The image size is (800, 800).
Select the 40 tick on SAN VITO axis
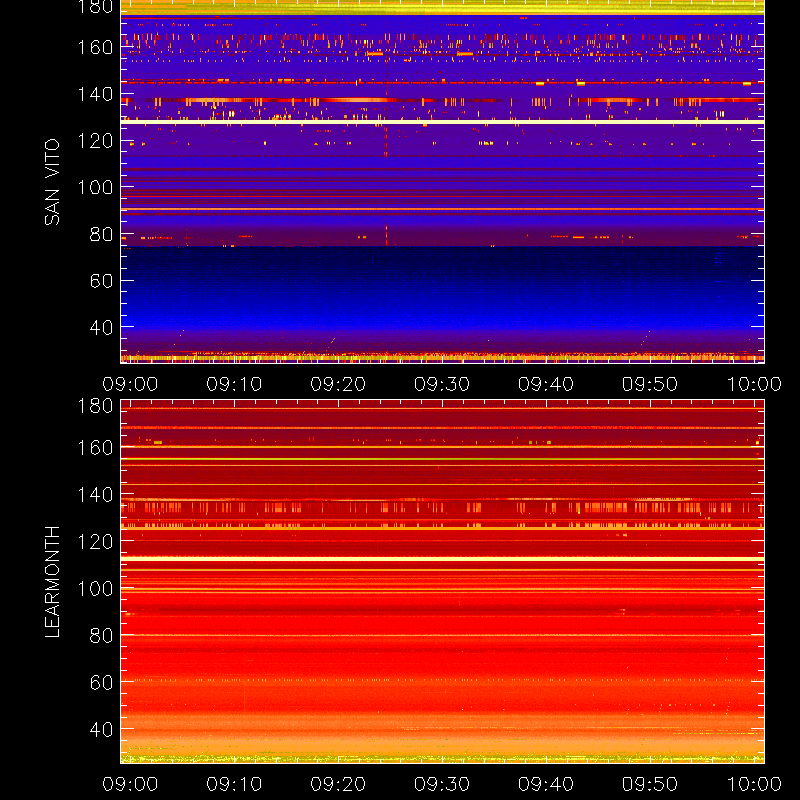pos(101,327)
